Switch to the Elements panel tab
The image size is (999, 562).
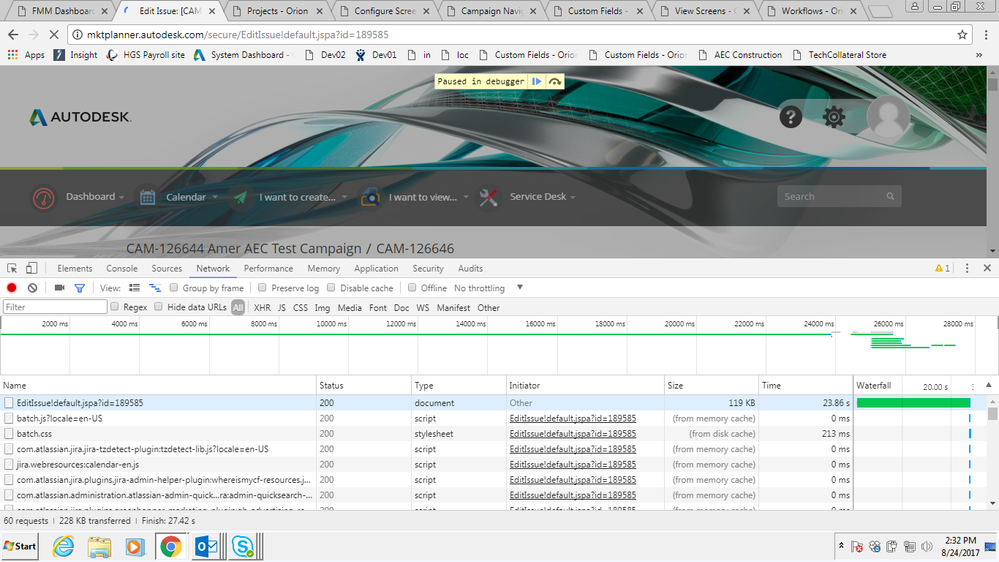click(75, 268)
